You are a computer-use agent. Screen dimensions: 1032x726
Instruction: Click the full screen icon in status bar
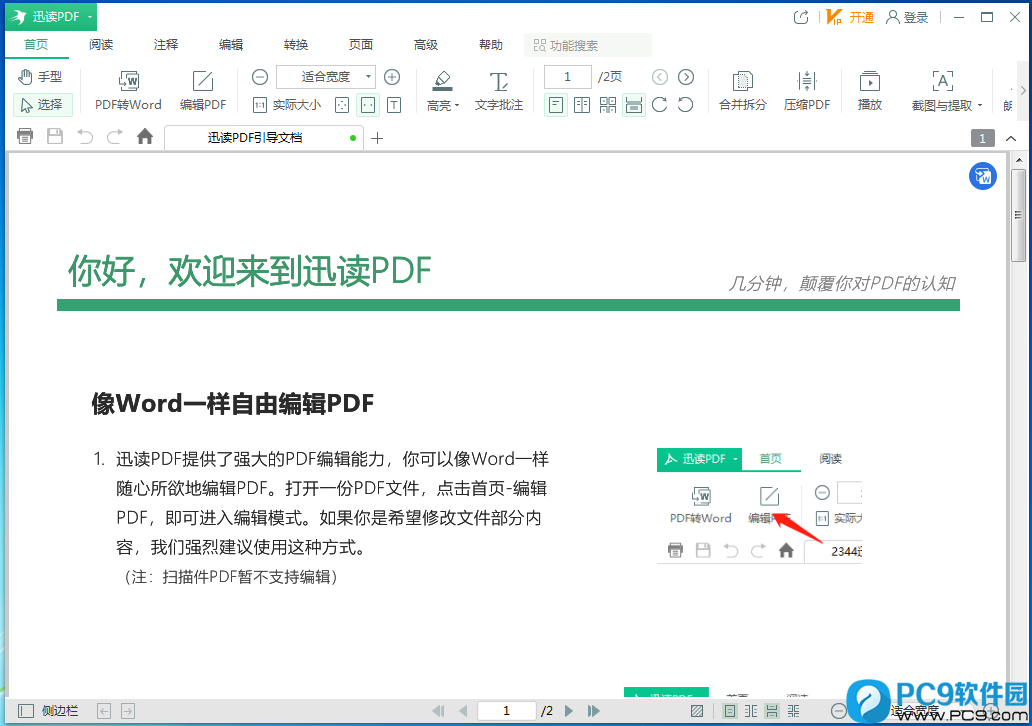tap(697, 711)
